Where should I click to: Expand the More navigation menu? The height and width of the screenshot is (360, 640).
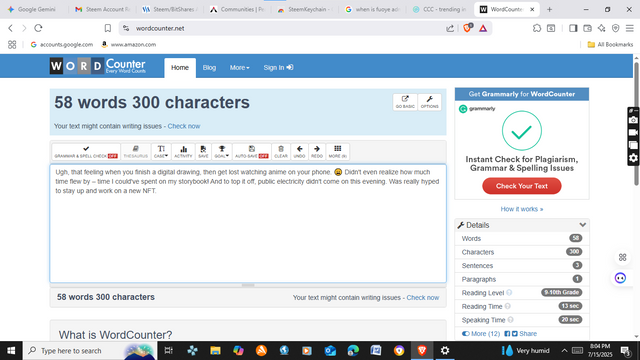(x=240, y=68)
